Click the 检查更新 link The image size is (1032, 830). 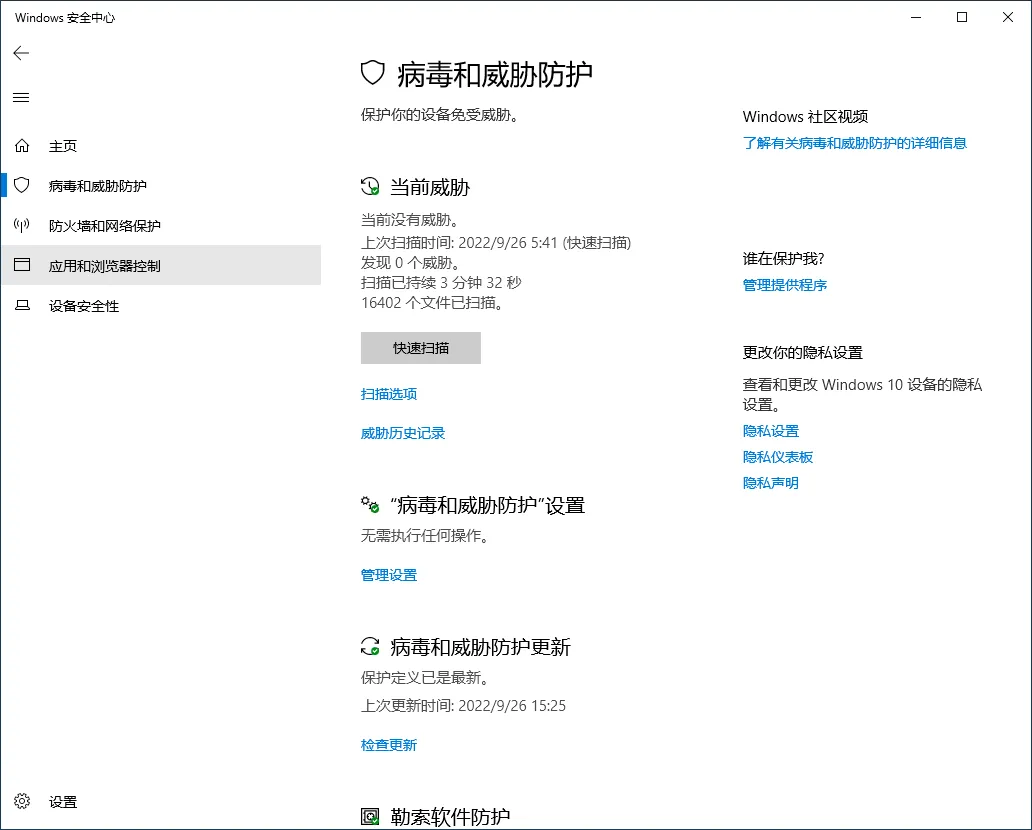(x=389, y=744)
